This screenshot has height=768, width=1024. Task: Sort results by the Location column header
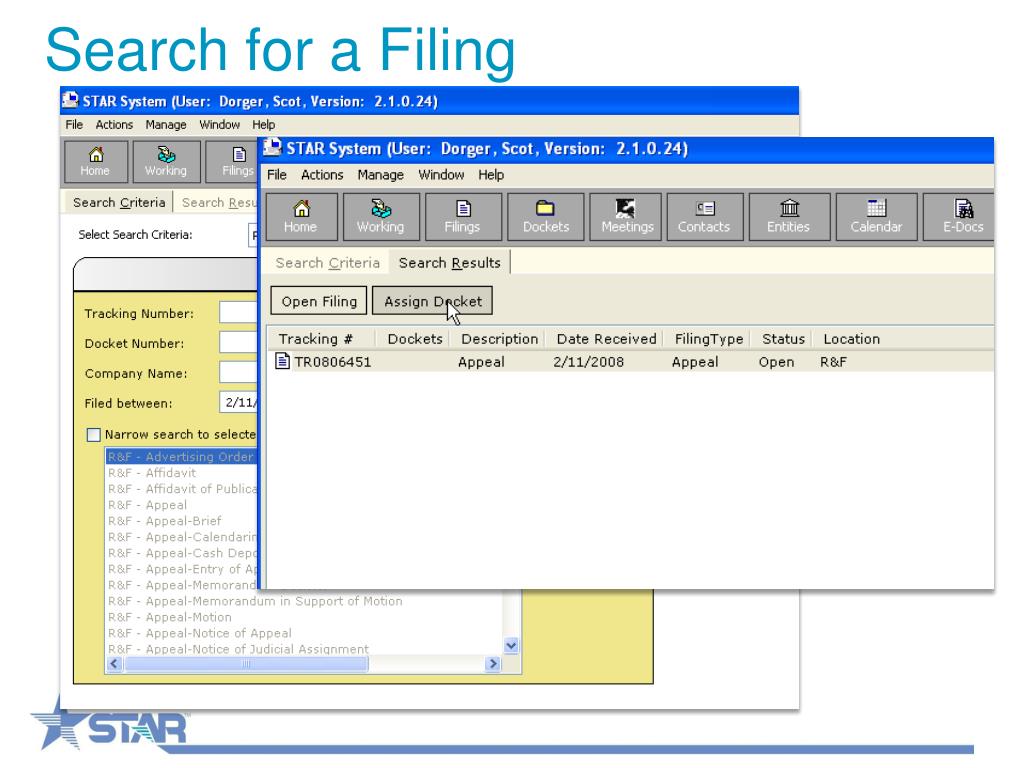coord(852,339)
